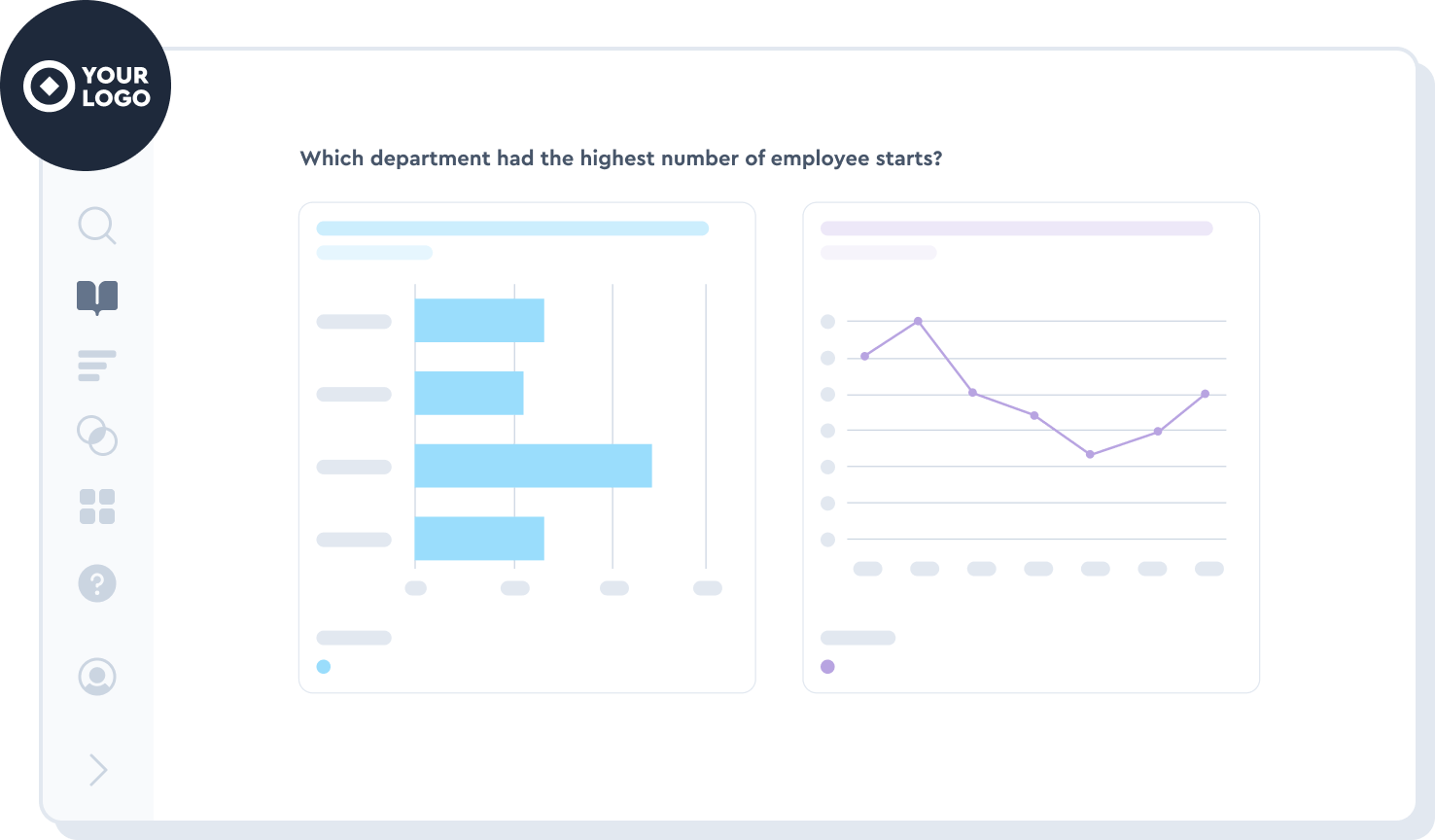Select the text lines list icon
The height and width of the screenshot is (840, 1435).
click(x=96, y=366)
